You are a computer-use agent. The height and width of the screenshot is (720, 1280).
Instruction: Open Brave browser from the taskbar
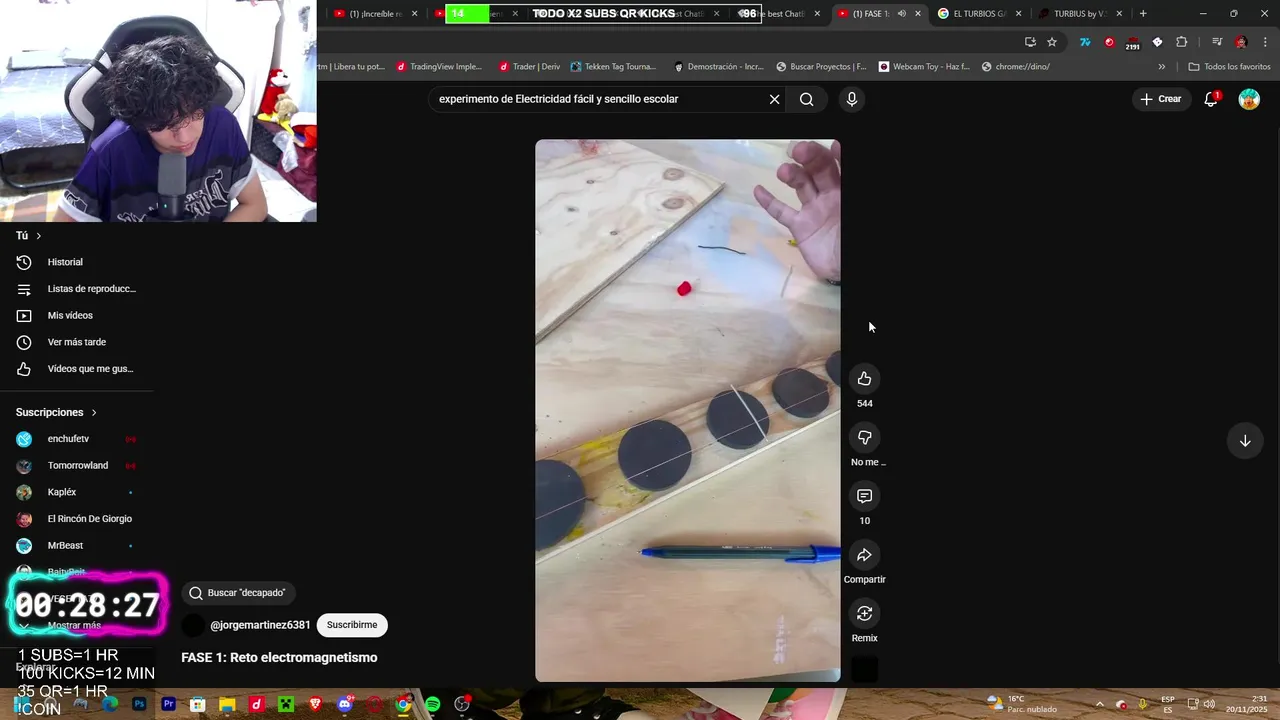pos(315,705)
